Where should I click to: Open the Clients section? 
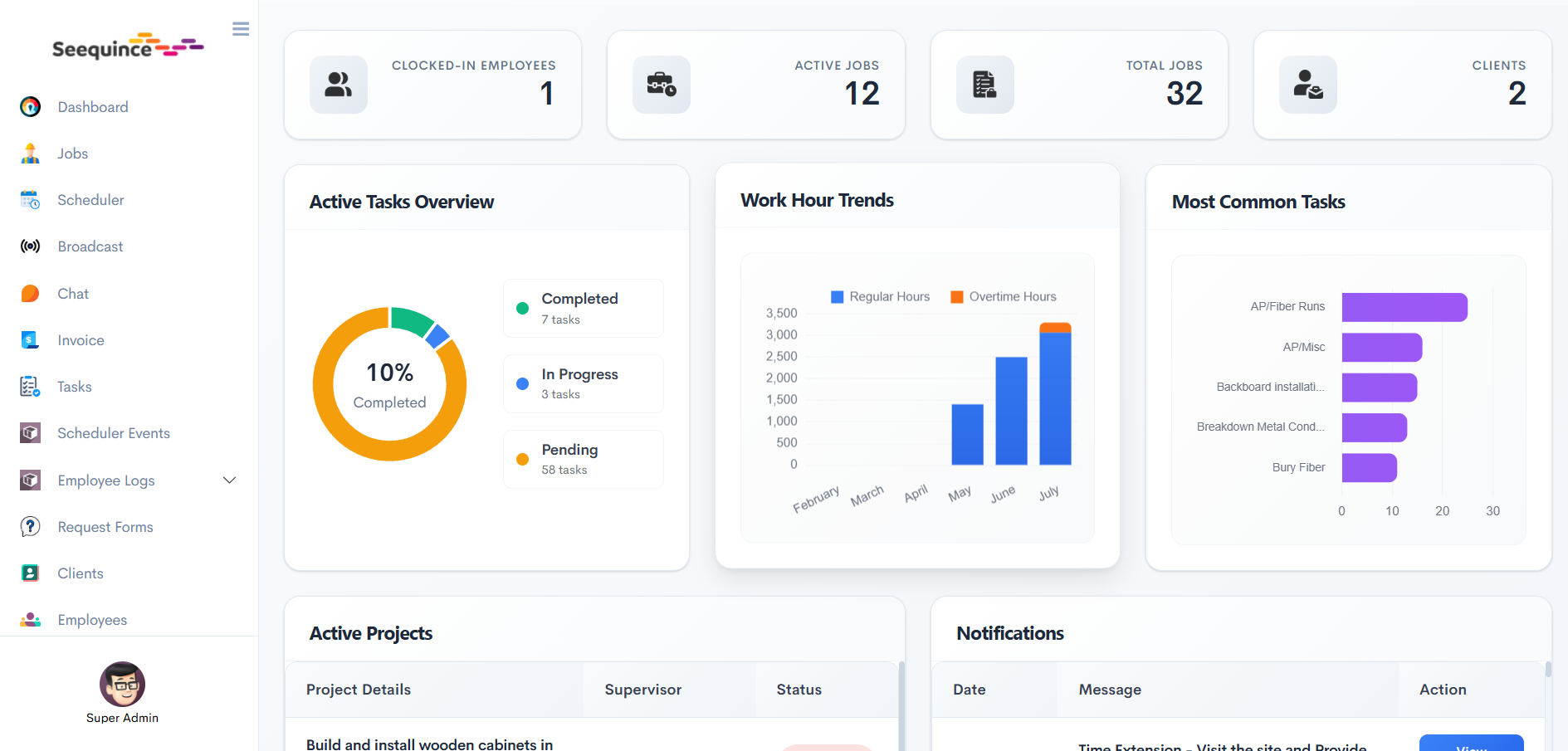point(81,573)
